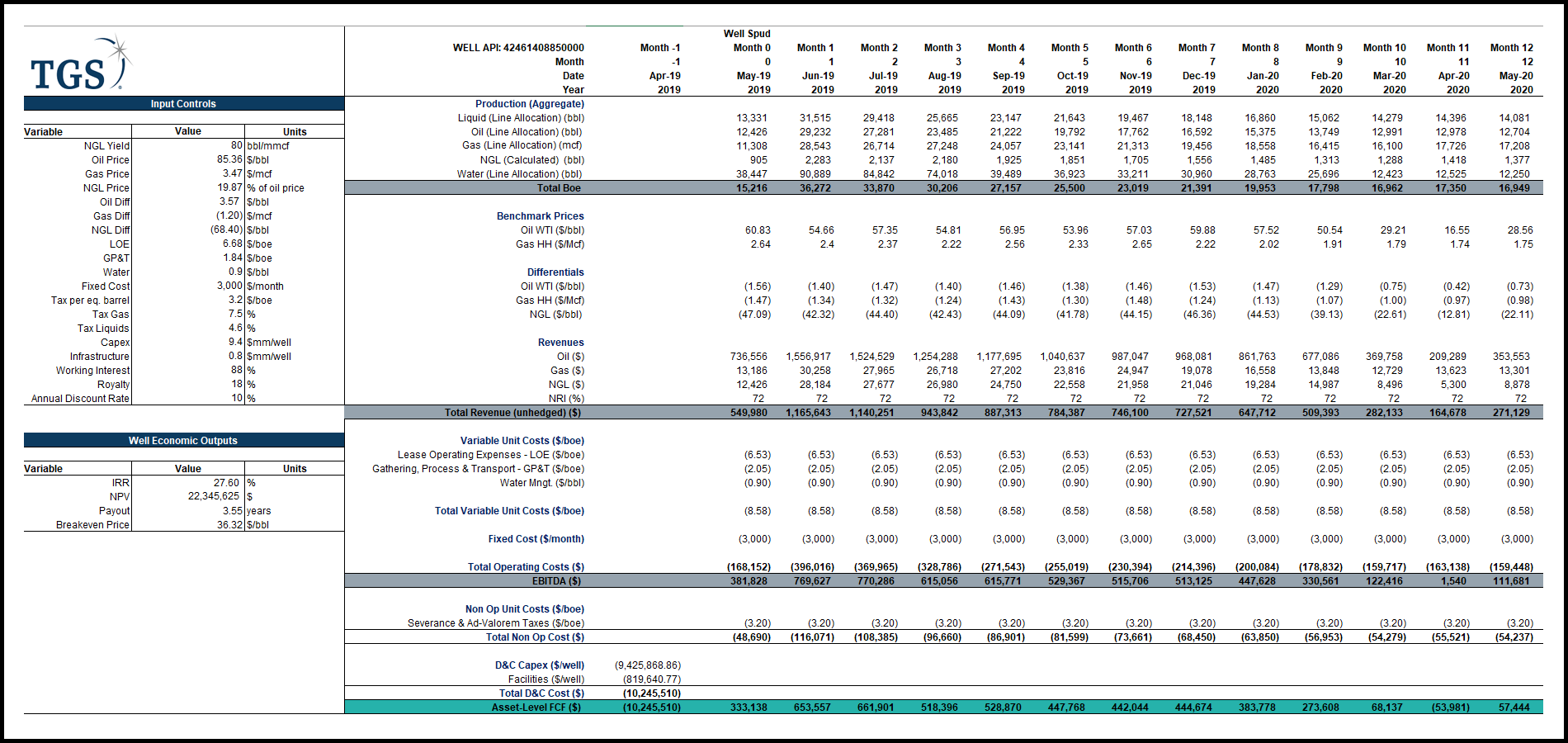Select the Working Interest value 88
The width and height of the screenshot is (1568, 743).
[237, 371]
